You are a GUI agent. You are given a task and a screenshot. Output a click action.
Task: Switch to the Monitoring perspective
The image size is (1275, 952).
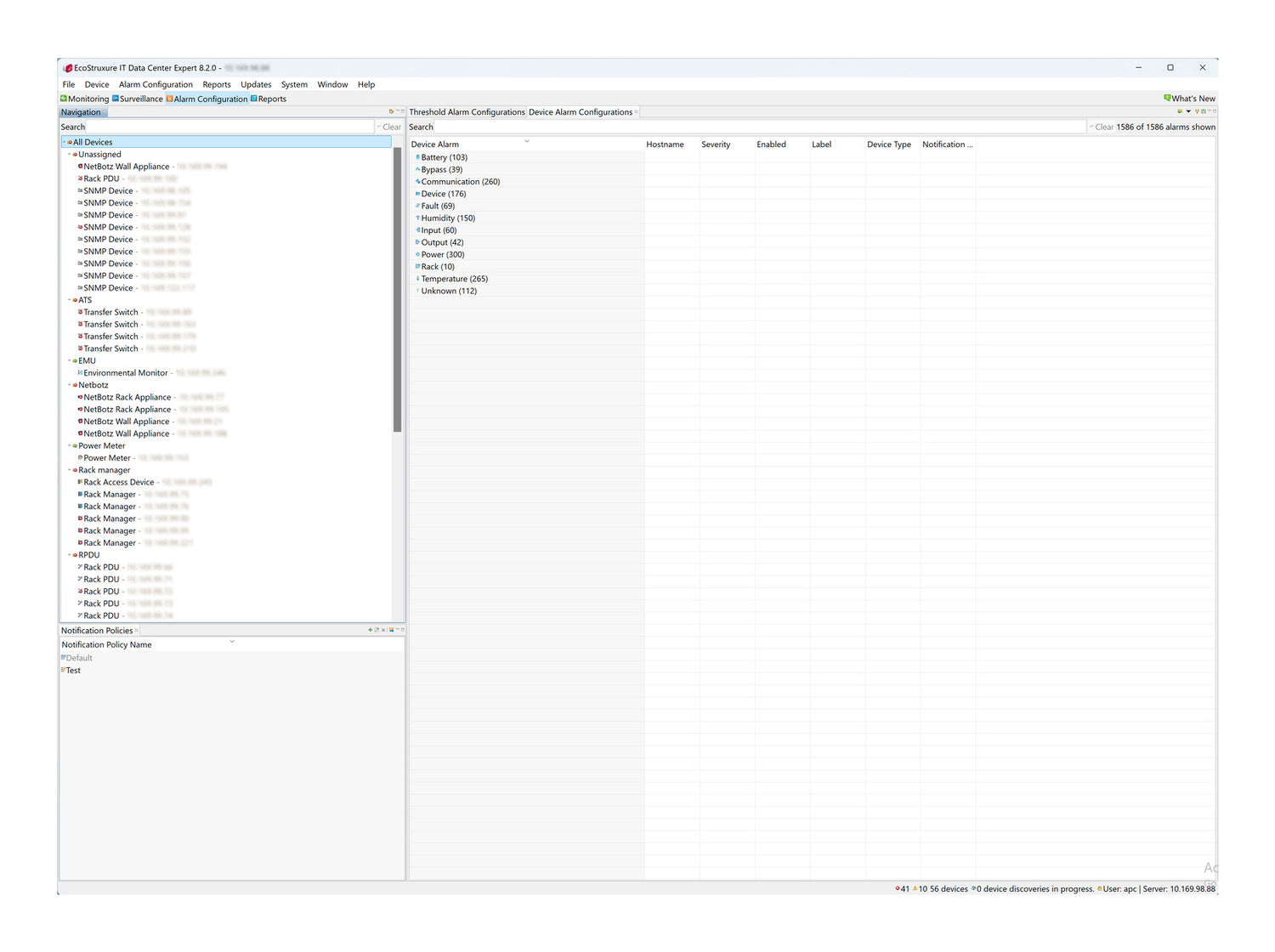click(x=84, y=99)
